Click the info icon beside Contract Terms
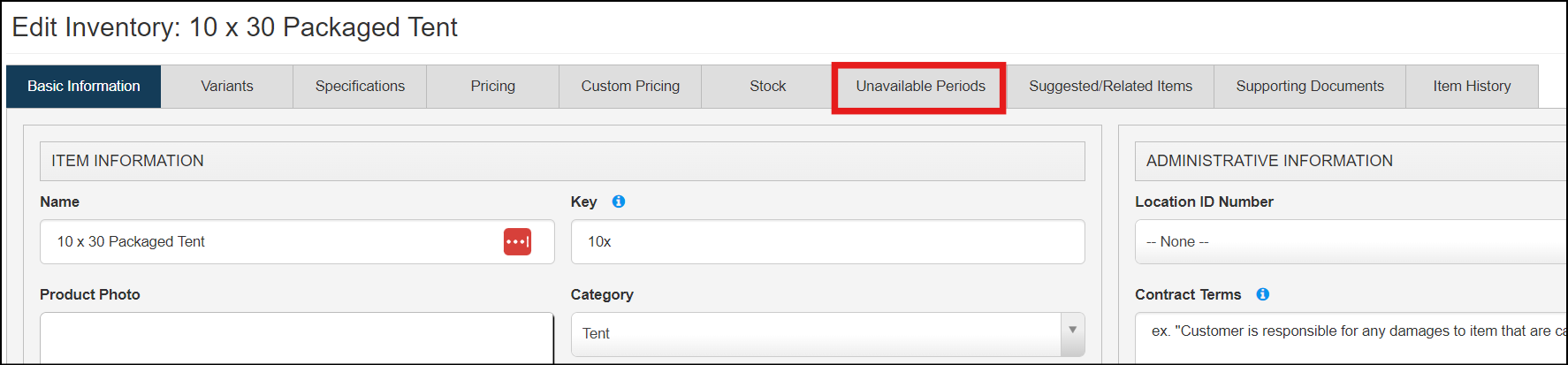The width and height of the screenshot is (1568, 365). point(1263,294)
